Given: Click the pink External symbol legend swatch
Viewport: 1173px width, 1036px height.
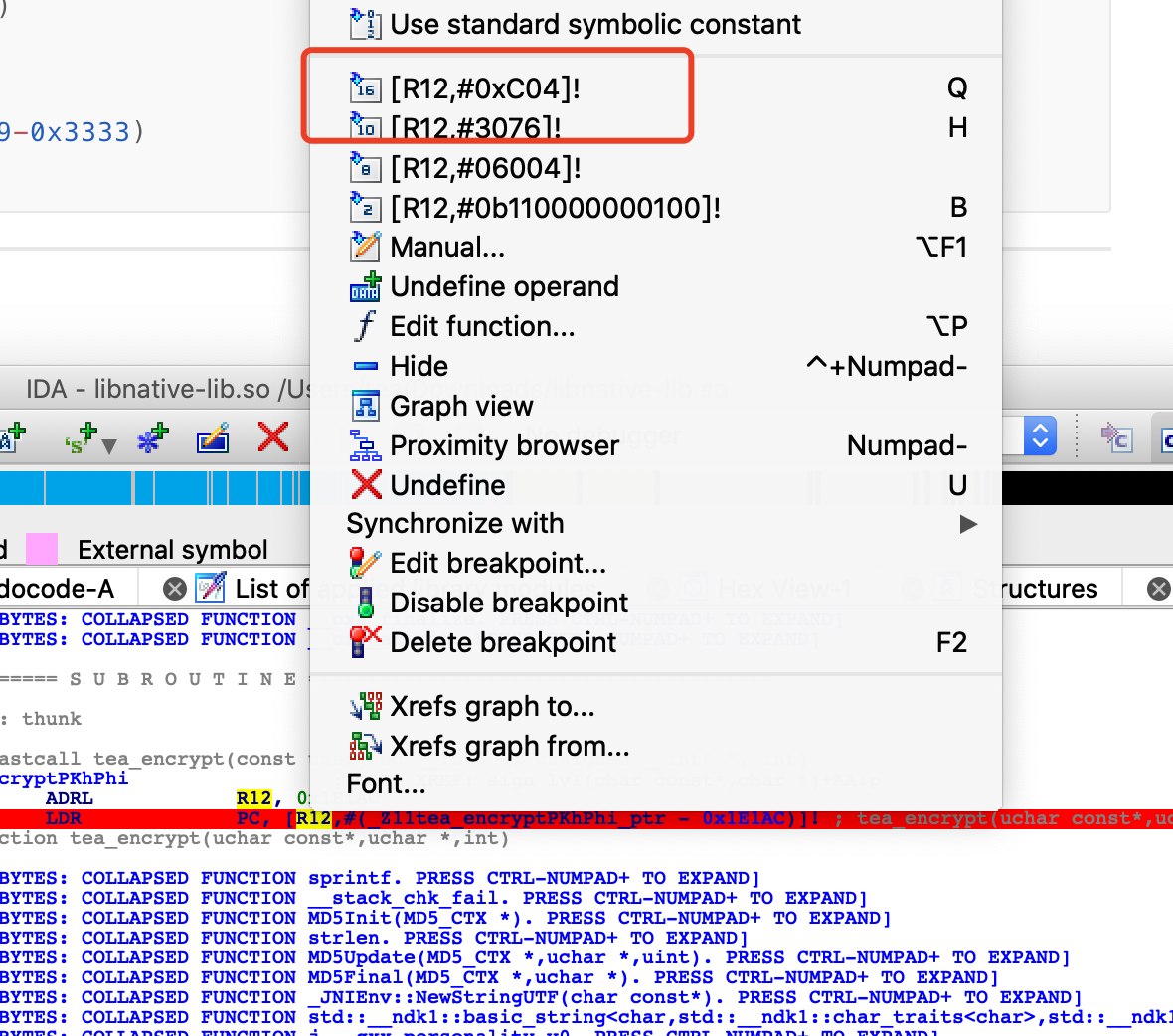Looking at the screenshot, I should [x=42, y=549].
